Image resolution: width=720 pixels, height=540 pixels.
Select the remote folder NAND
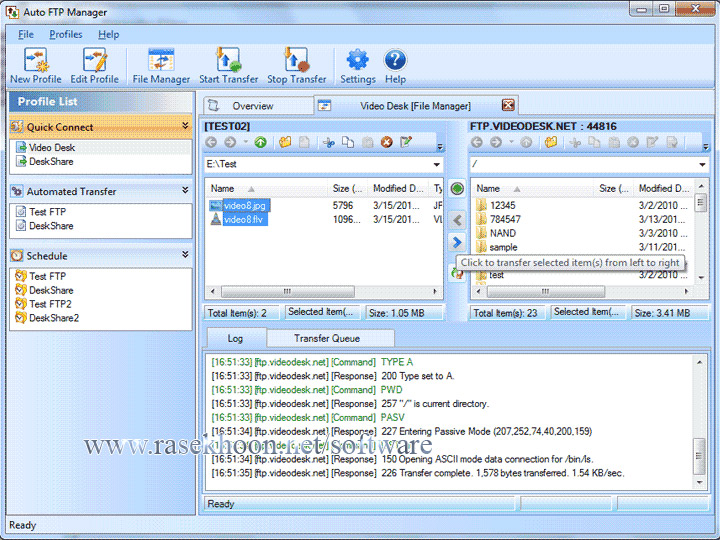tap(502, 233)
